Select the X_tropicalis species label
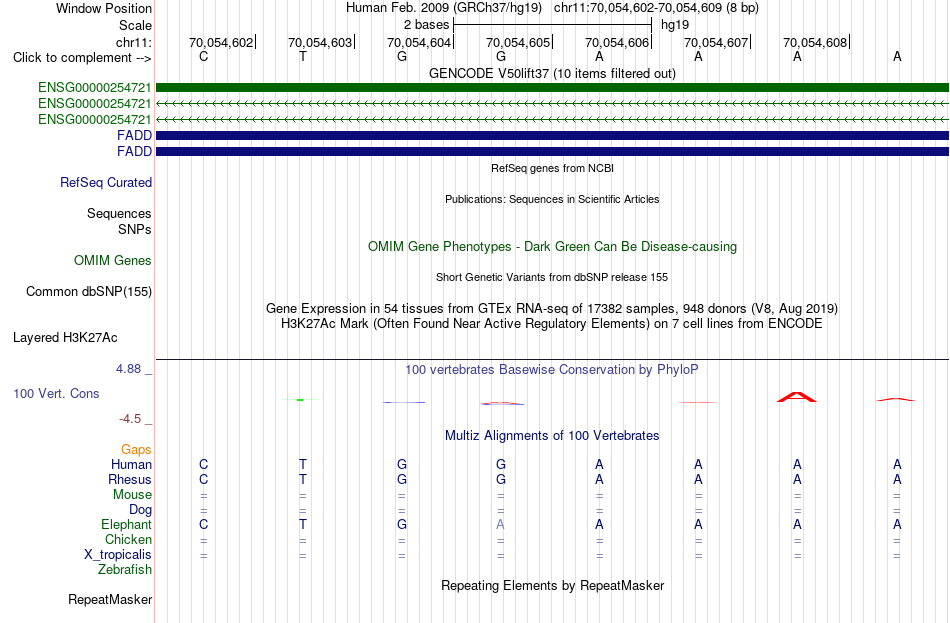This screenshot has width=950, height=623. tap(118, 555)
